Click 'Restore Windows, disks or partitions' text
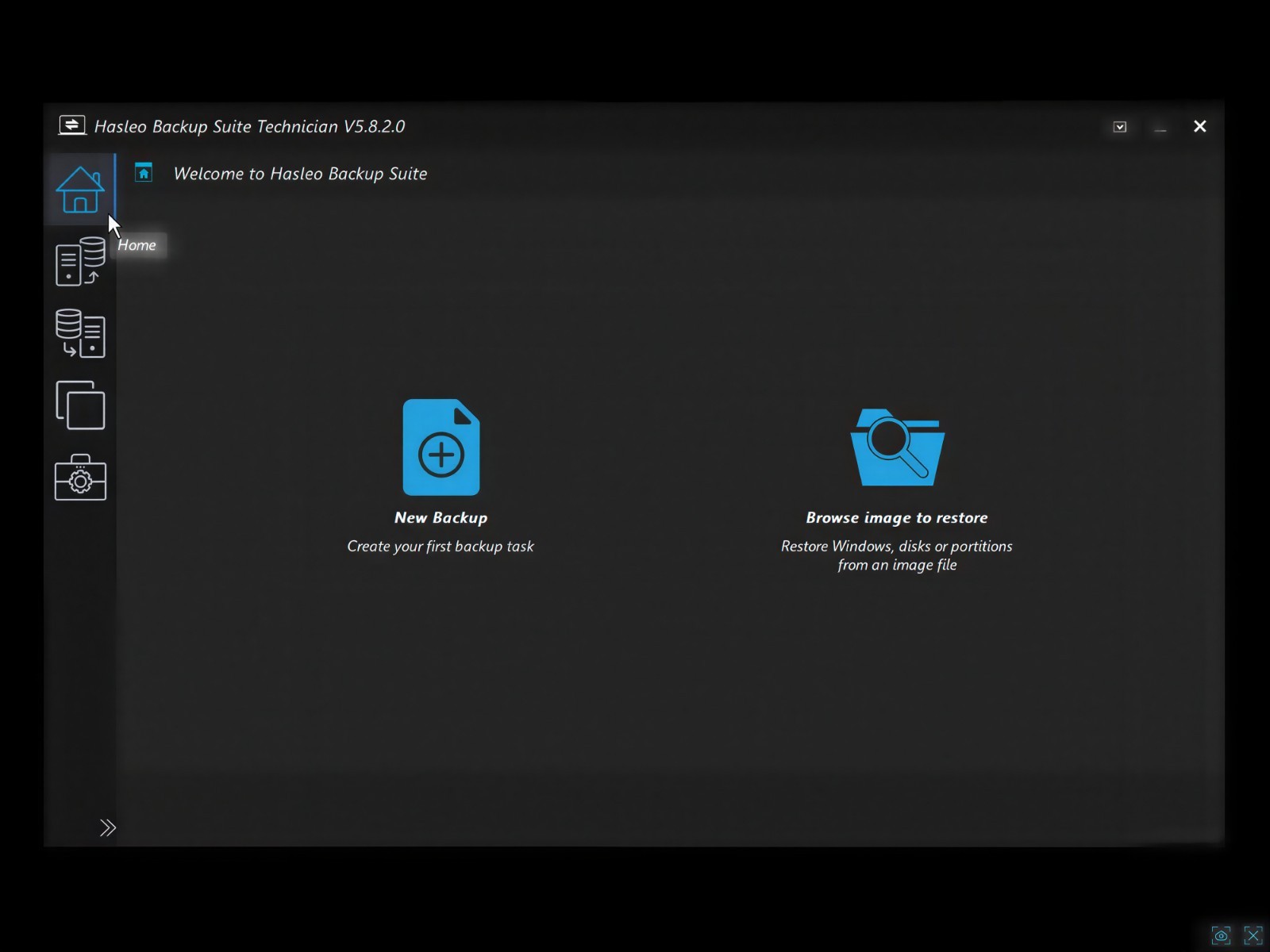This screenshot has width=1270, height=952. tap(897, 547)
